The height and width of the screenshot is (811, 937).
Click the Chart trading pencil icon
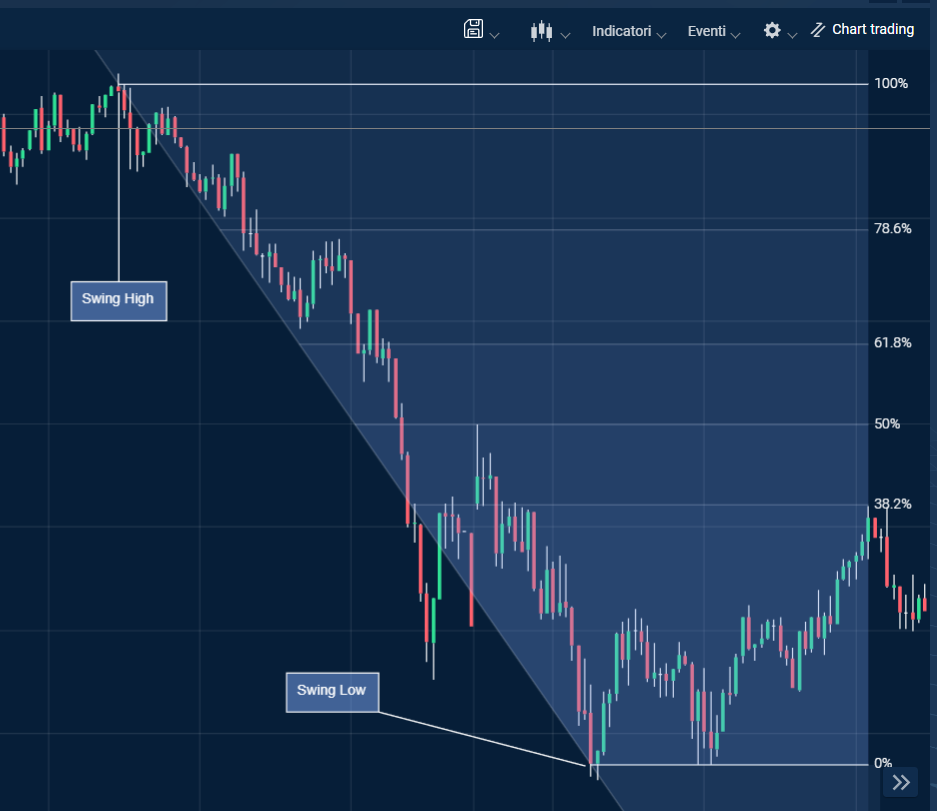point(817,30)
